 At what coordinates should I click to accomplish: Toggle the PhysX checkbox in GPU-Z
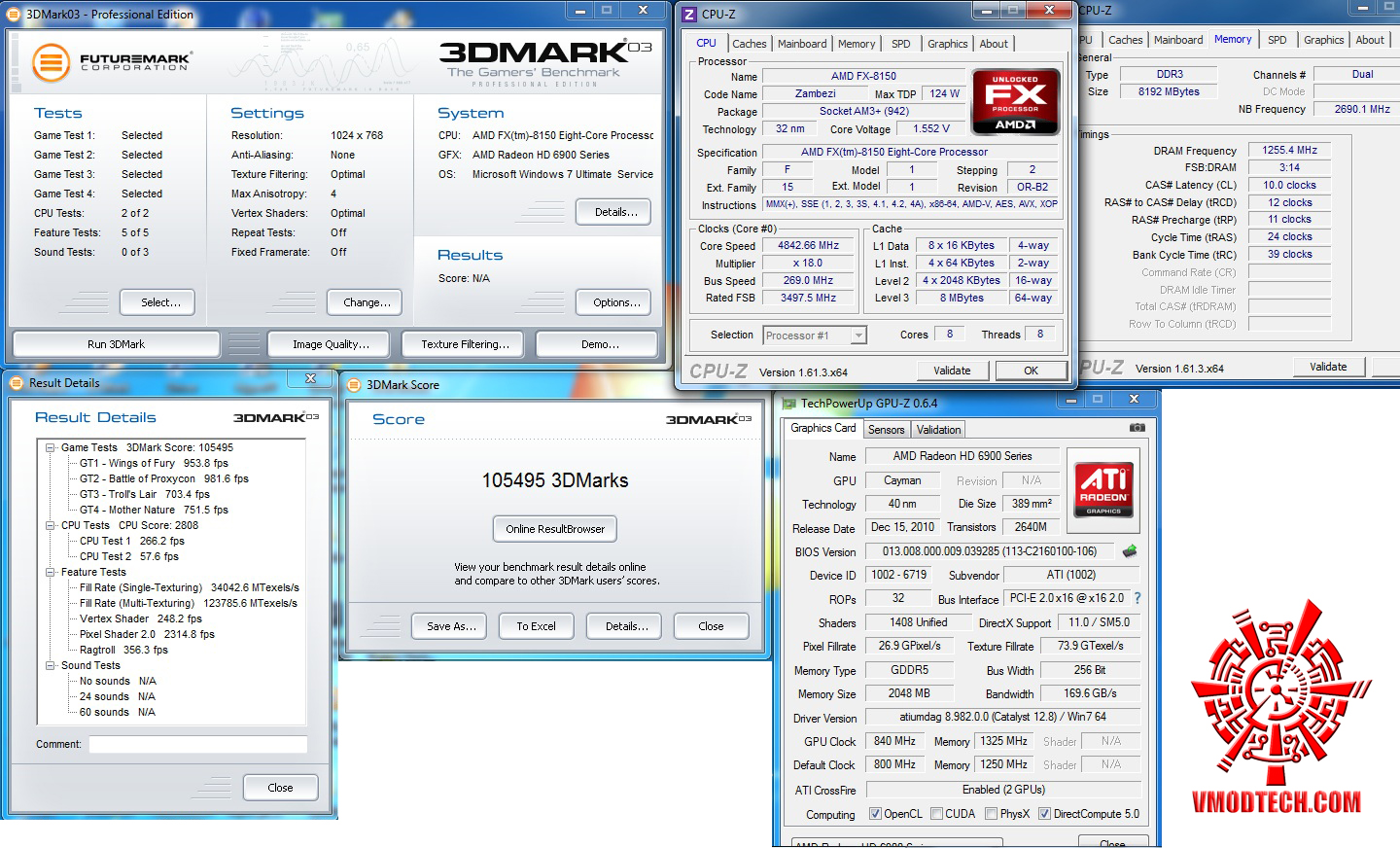991,814
